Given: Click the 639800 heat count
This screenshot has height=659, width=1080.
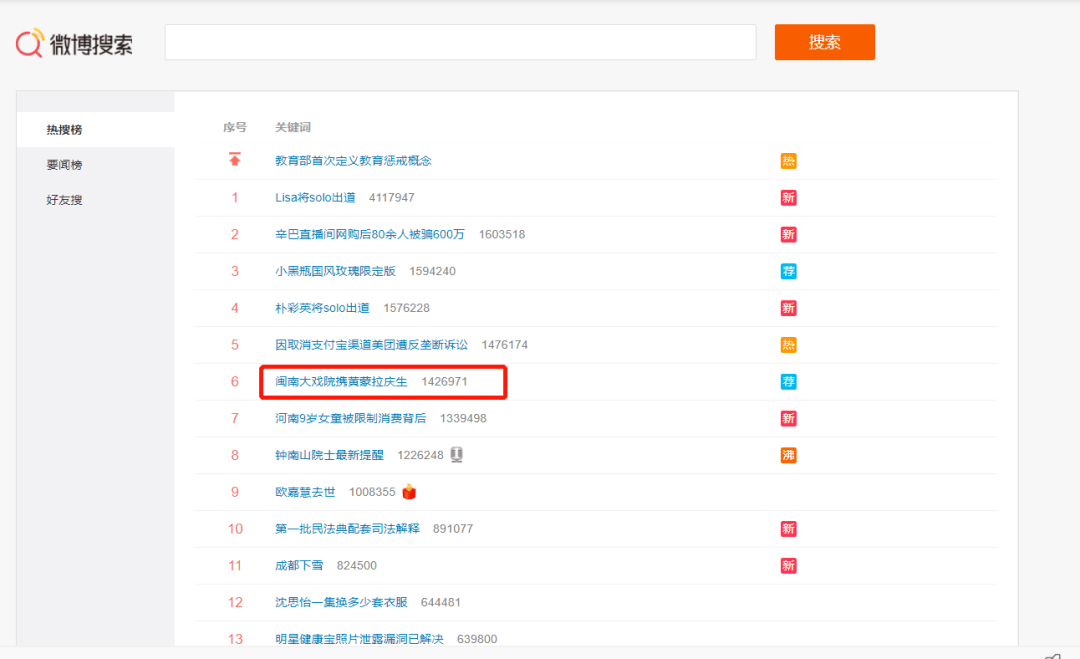Looking at the screenshot, I should (x=477, y=639).
